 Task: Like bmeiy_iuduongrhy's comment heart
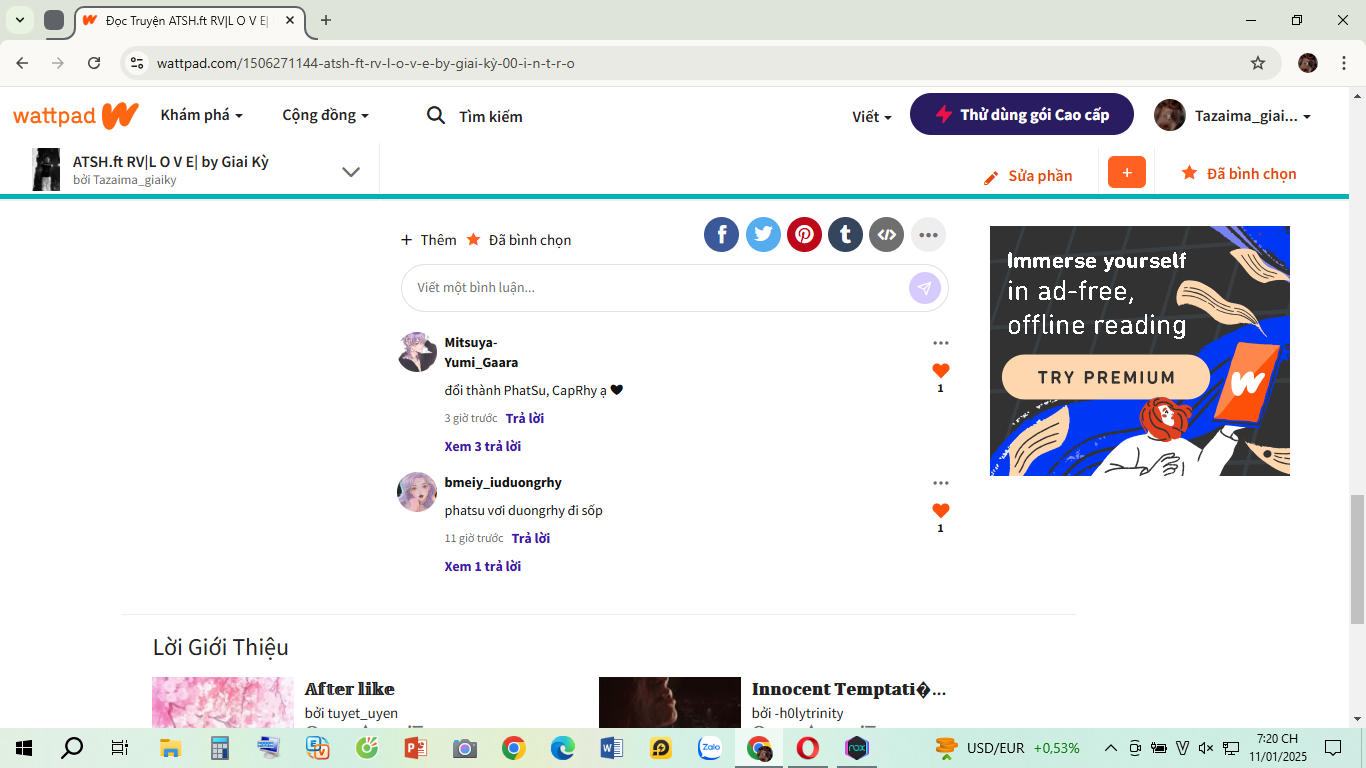940,511
